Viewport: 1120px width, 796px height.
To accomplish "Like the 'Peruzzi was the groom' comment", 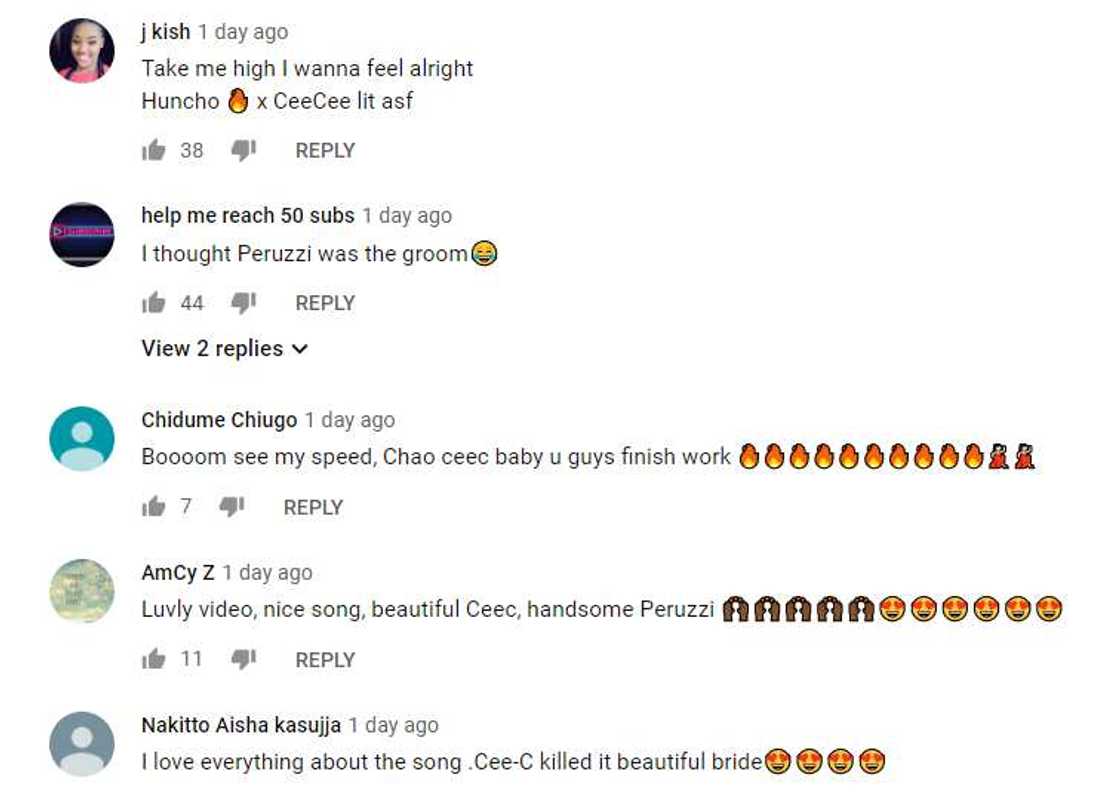I will pyautogui.click(x=153, y=303).
